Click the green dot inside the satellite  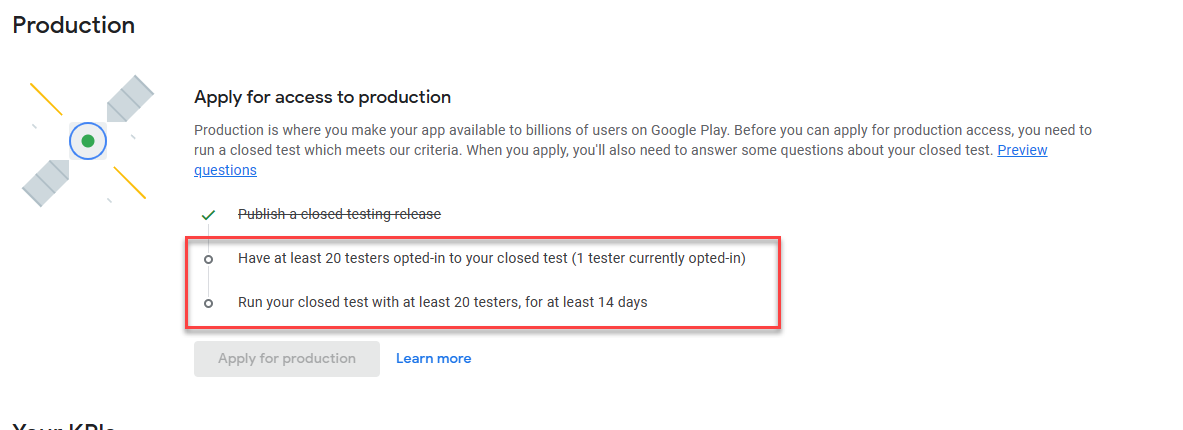(88, 141)
